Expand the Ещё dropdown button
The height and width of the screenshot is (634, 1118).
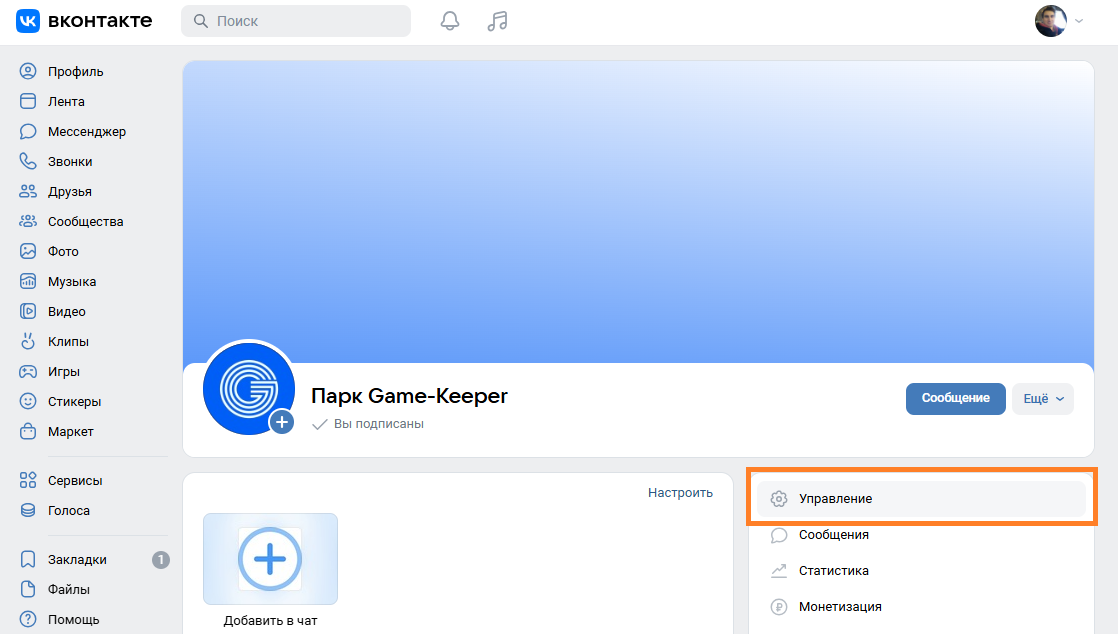click(1042, 398)
